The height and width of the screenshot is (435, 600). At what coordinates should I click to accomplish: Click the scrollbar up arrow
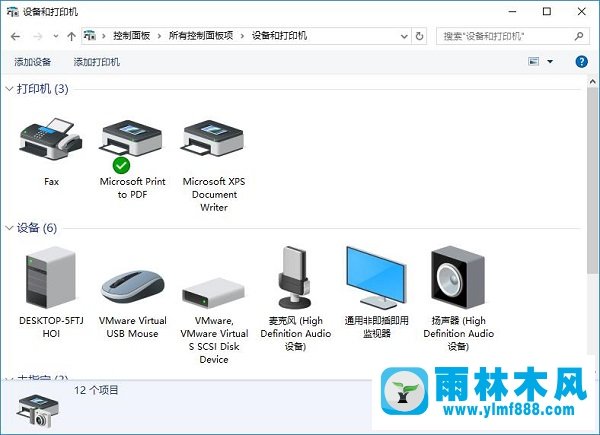coord(592,81)
